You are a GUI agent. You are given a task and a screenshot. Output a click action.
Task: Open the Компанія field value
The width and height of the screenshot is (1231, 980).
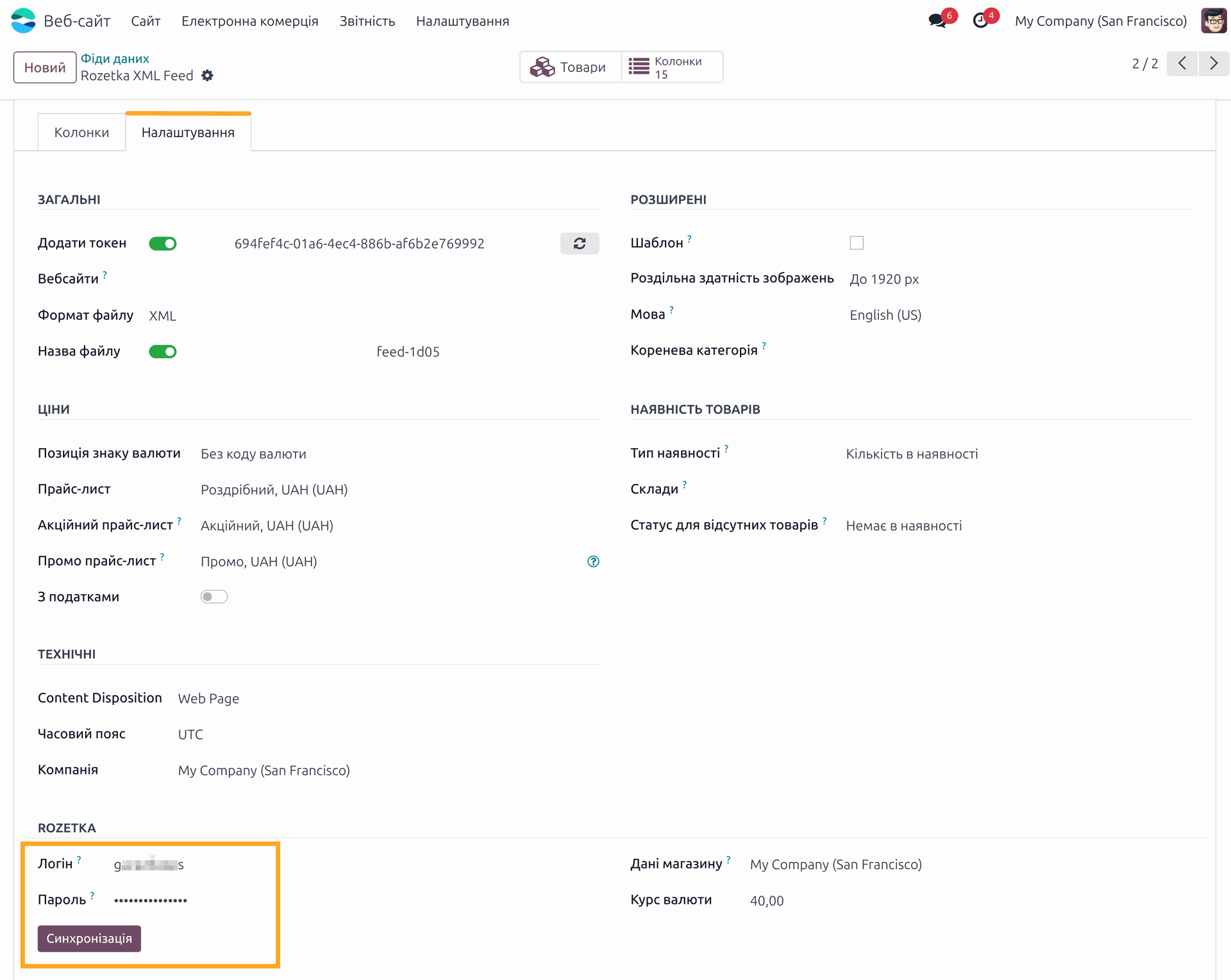click(264, 770)
